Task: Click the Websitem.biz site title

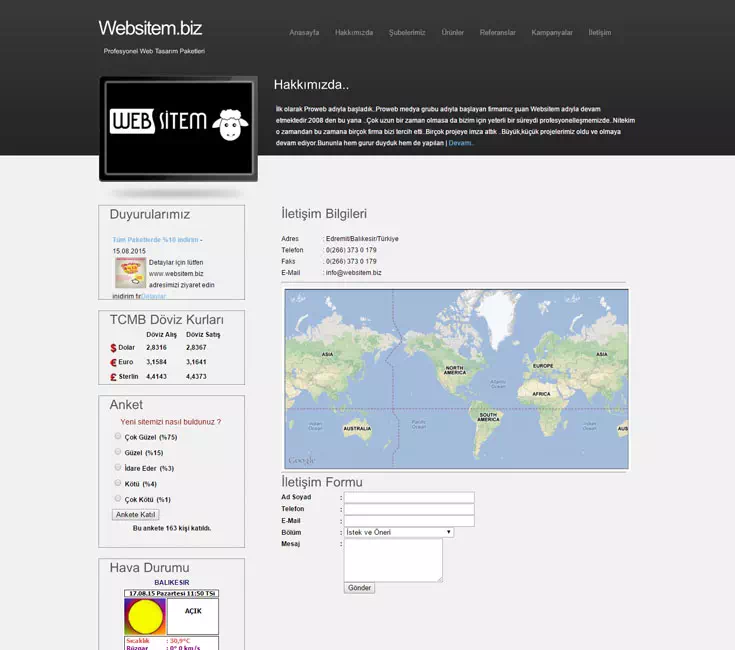Action: pos(150,28)
